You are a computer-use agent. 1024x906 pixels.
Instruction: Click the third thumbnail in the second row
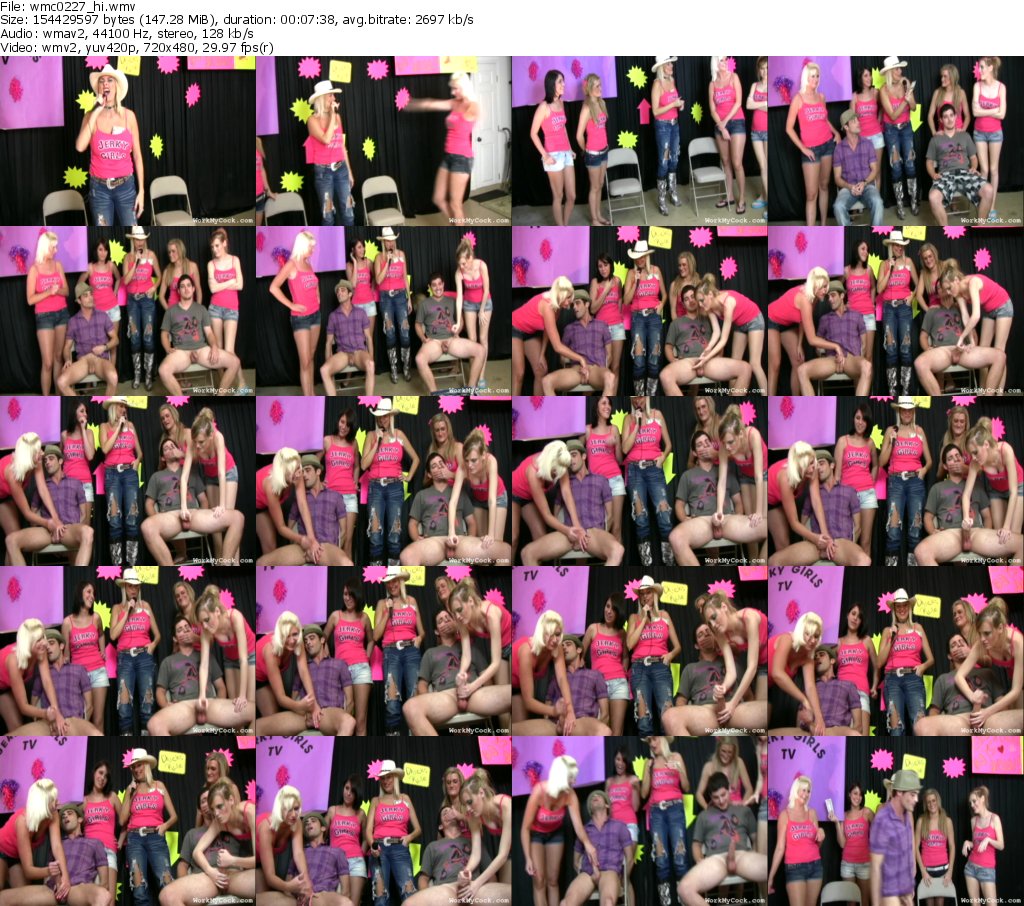coord(640,311)
